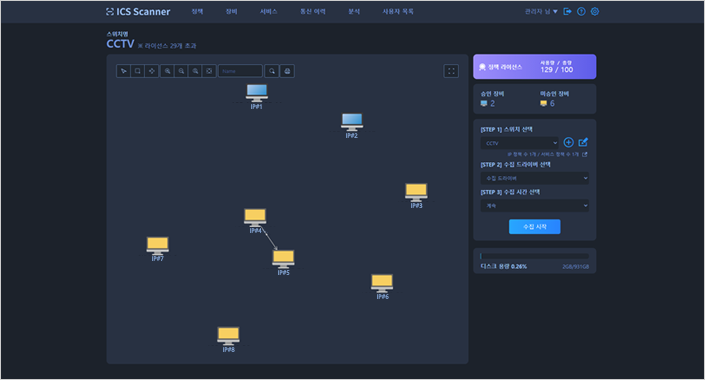Click the fit-to-screen icon before Name field
This screenshot has width=705, height=380.
tap(209, 71)
